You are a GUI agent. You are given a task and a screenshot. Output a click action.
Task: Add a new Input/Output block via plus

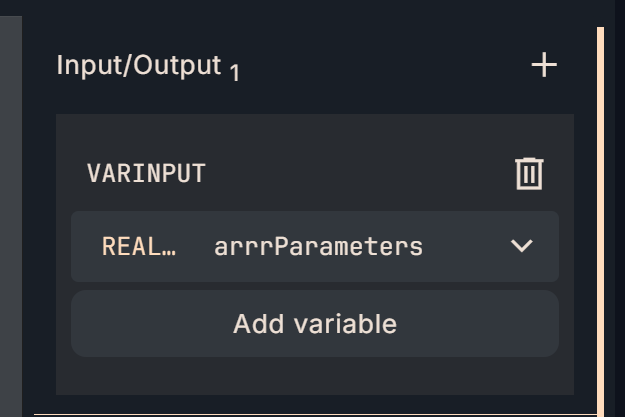tap(544, 66)
